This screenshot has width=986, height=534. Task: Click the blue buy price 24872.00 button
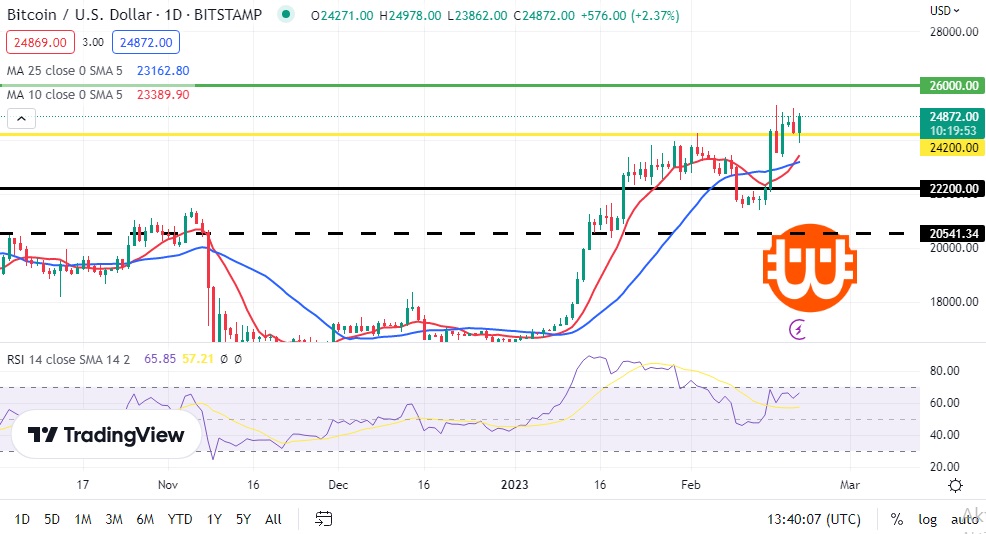tap(146, 42)
